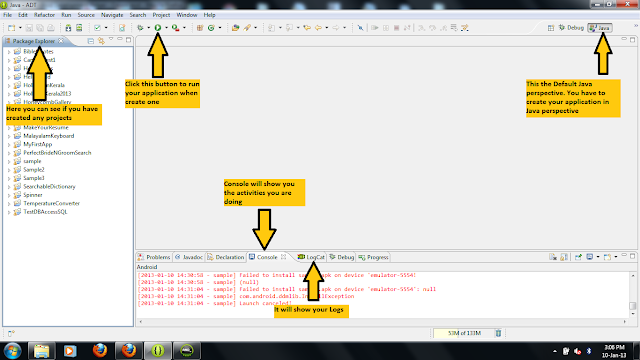Switch to the Problems tab

click(154, 257)
